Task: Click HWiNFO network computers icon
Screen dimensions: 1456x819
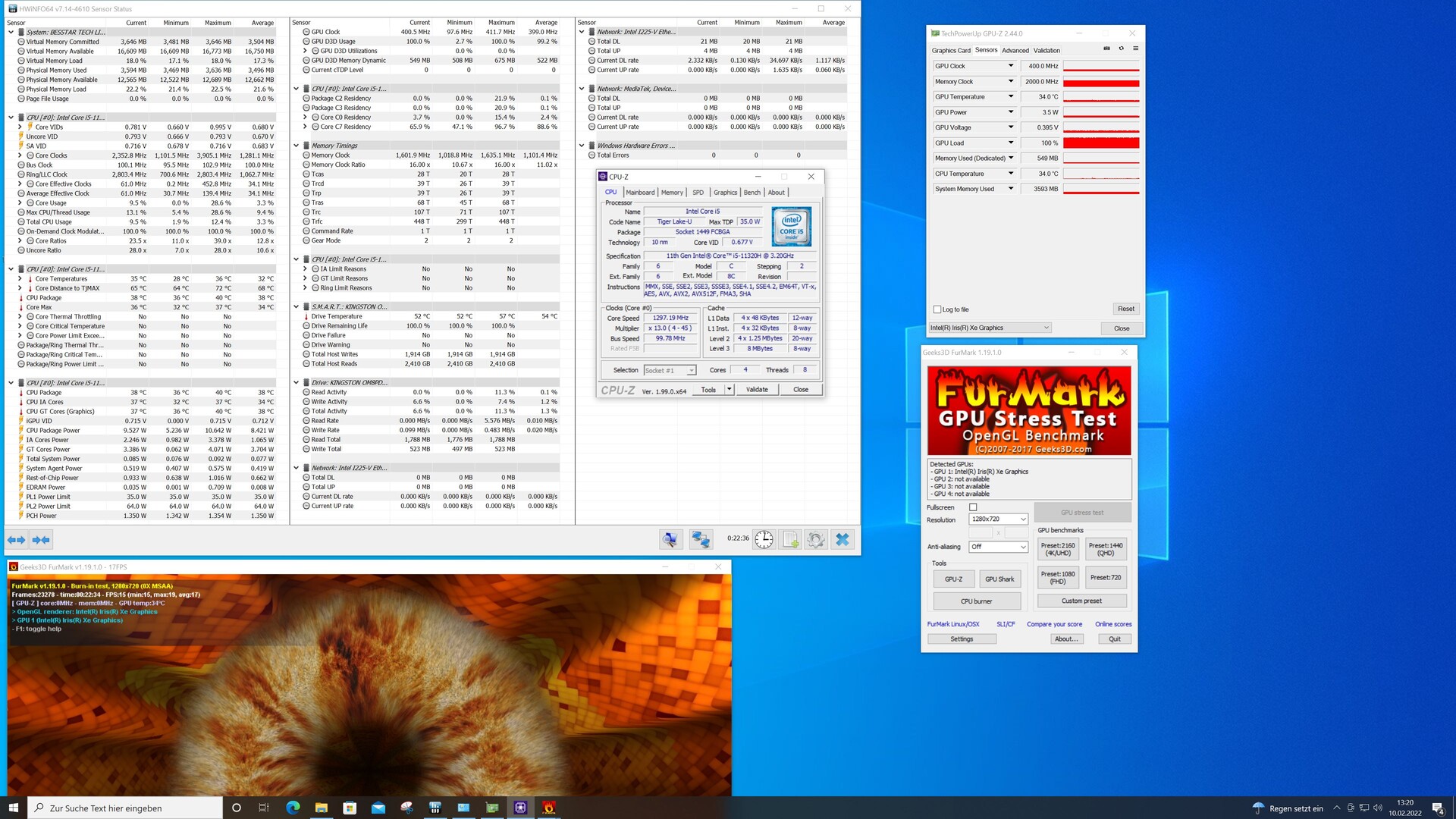Action: [x=701, y=539]
